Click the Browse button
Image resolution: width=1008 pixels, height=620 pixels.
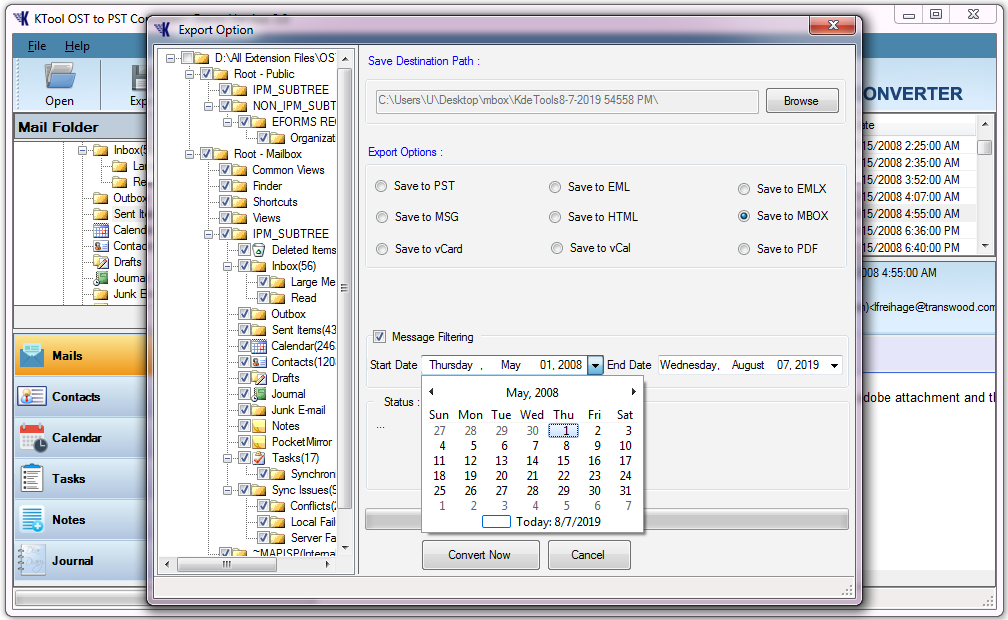(801, 101)
